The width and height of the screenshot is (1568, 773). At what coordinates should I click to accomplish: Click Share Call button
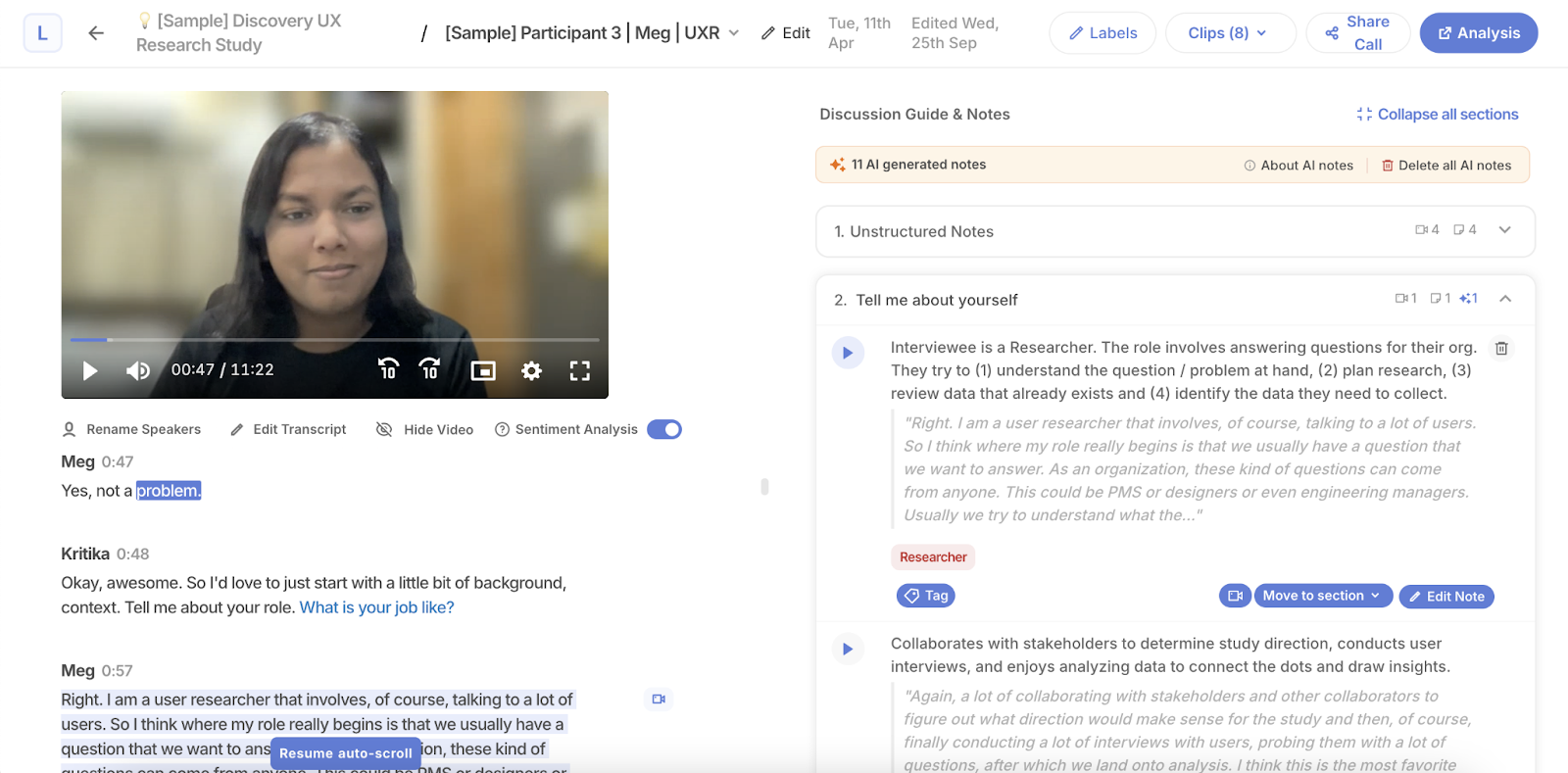(x=1357, y=33)
